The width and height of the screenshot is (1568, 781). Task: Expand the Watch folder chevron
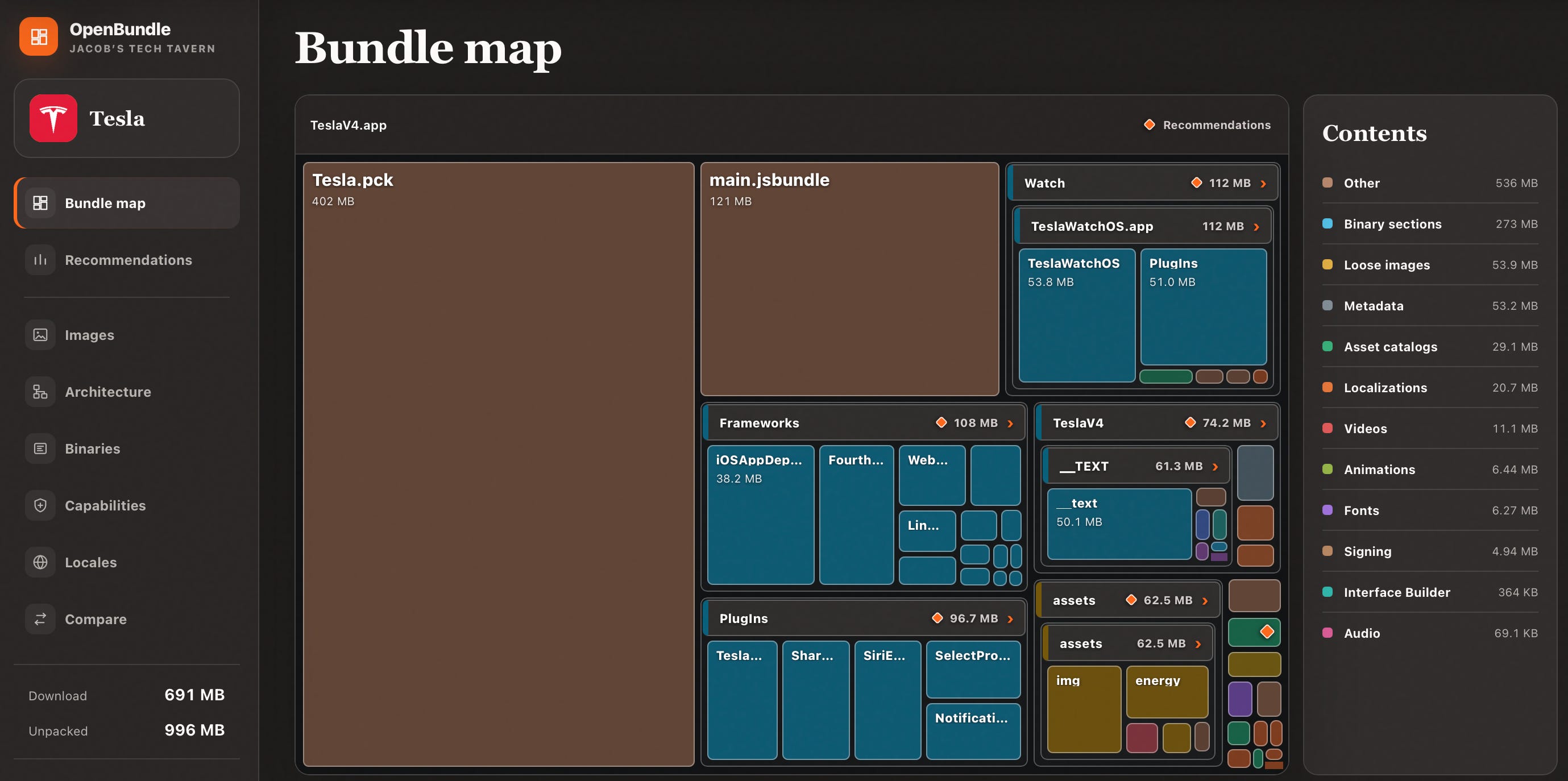click(1264, 183)
